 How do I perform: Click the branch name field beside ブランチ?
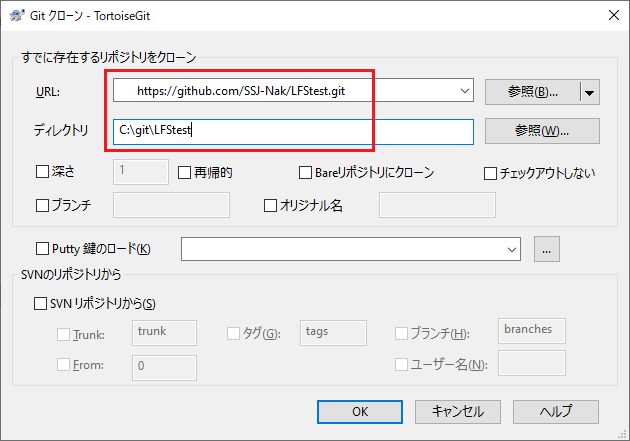click(171, 205)
